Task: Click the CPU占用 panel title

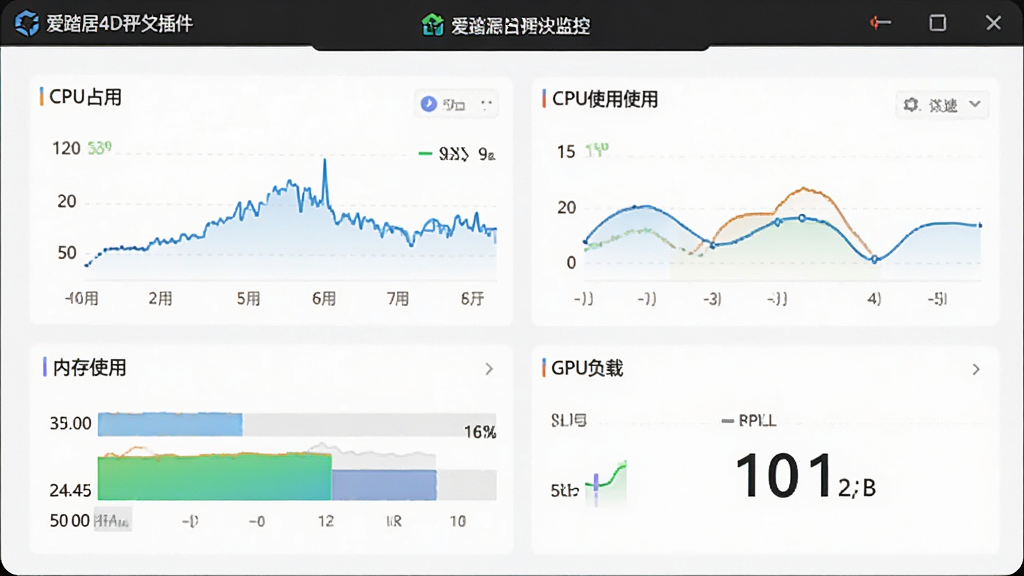Action: tap(86, 97)
